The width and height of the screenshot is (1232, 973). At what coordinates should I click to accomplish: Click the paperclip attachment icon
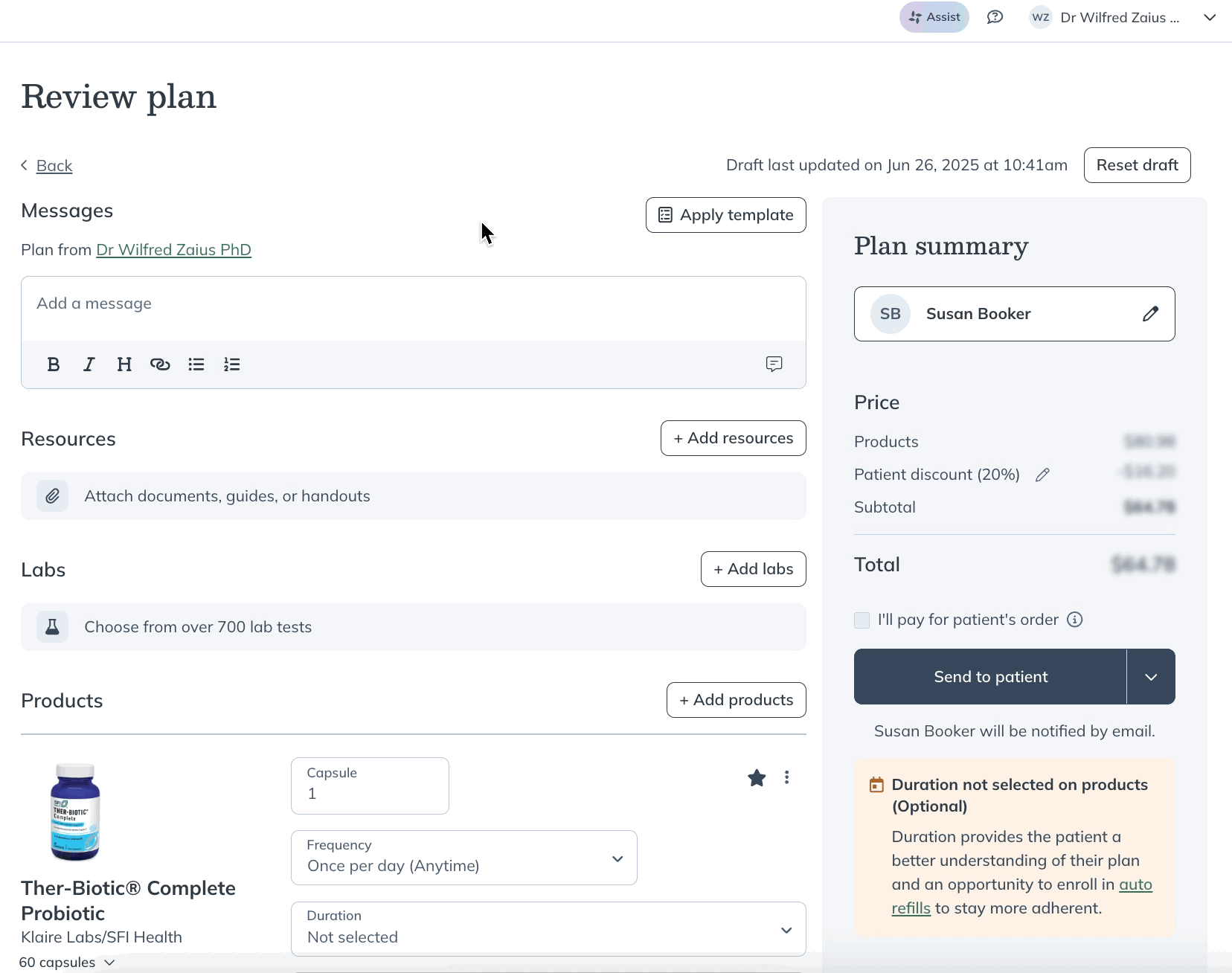point(53,496)
